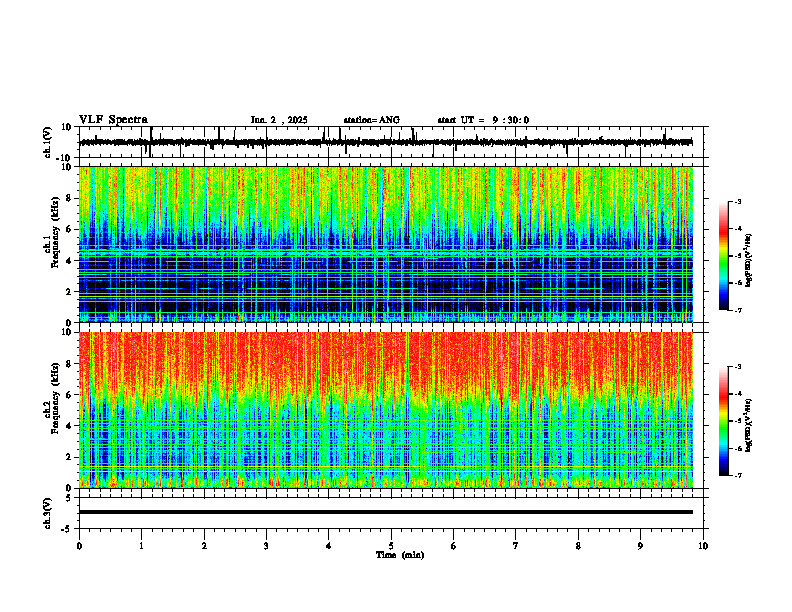
Task: Click time-axis tick label "5"
Action: 391,546
